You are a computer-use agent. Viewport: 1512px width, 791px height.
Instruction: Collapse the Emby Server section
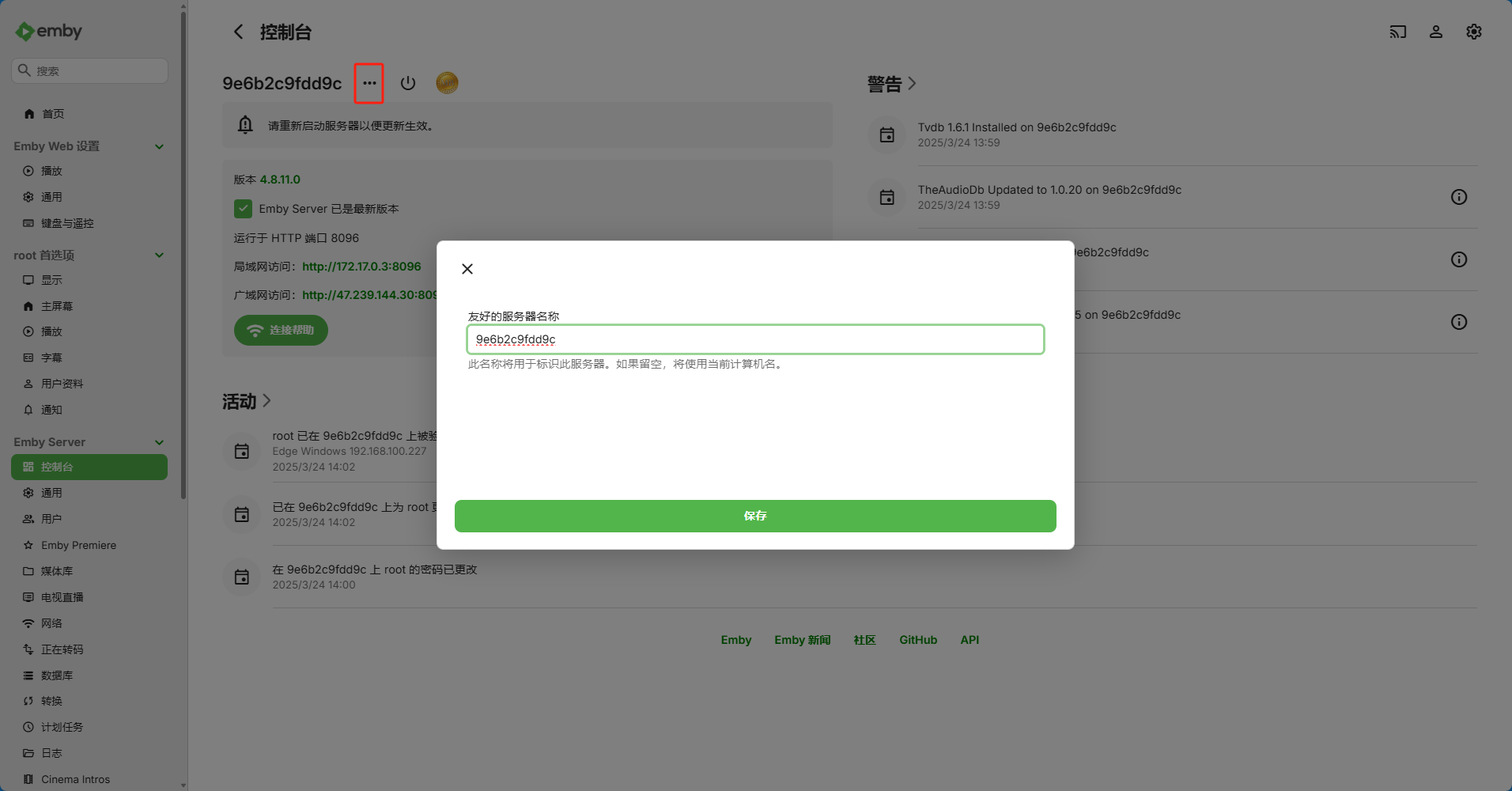point(159,442)
